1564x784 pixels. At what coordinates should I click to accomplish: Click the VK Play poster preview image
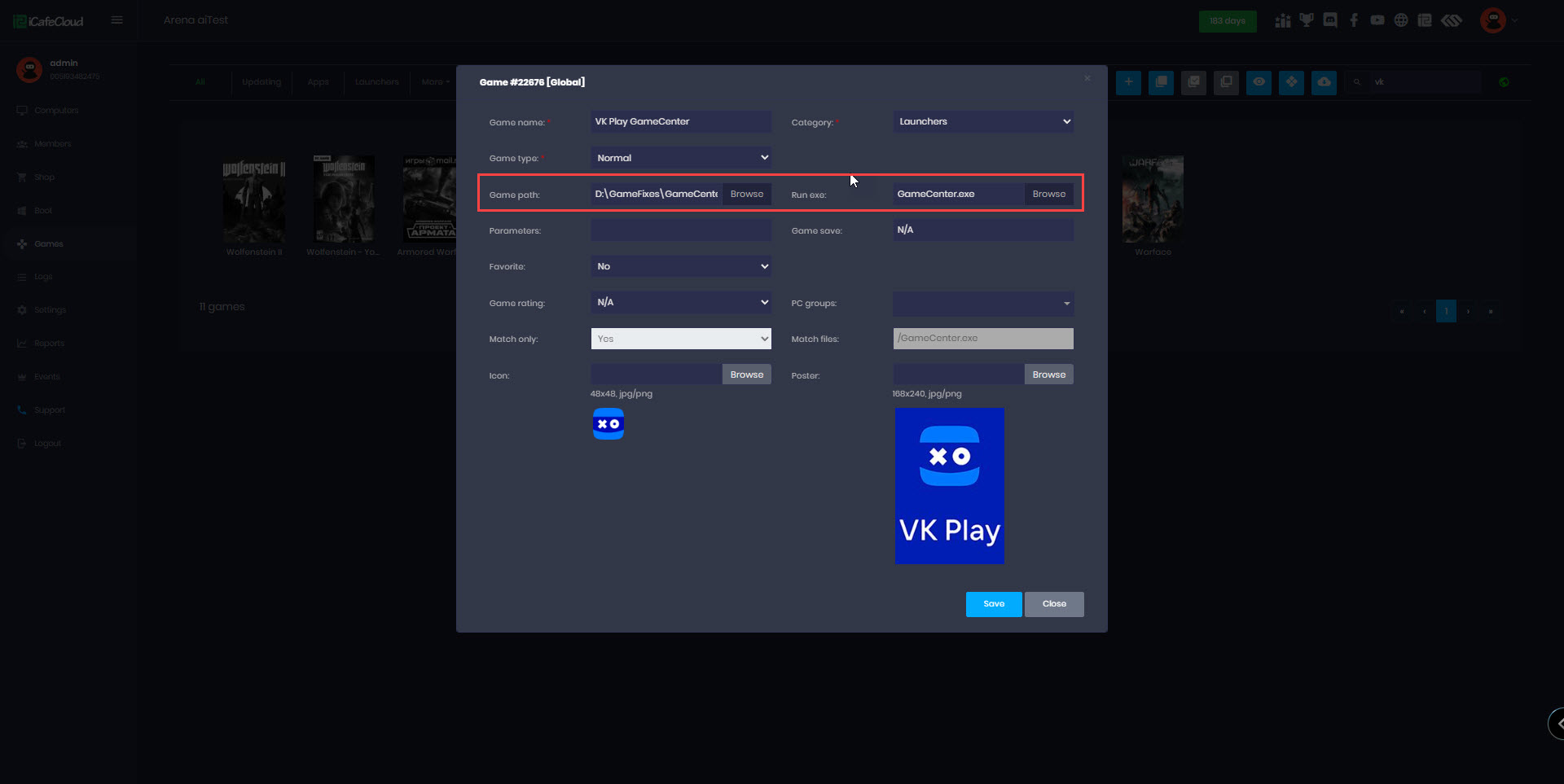click(x=949, y=486)
